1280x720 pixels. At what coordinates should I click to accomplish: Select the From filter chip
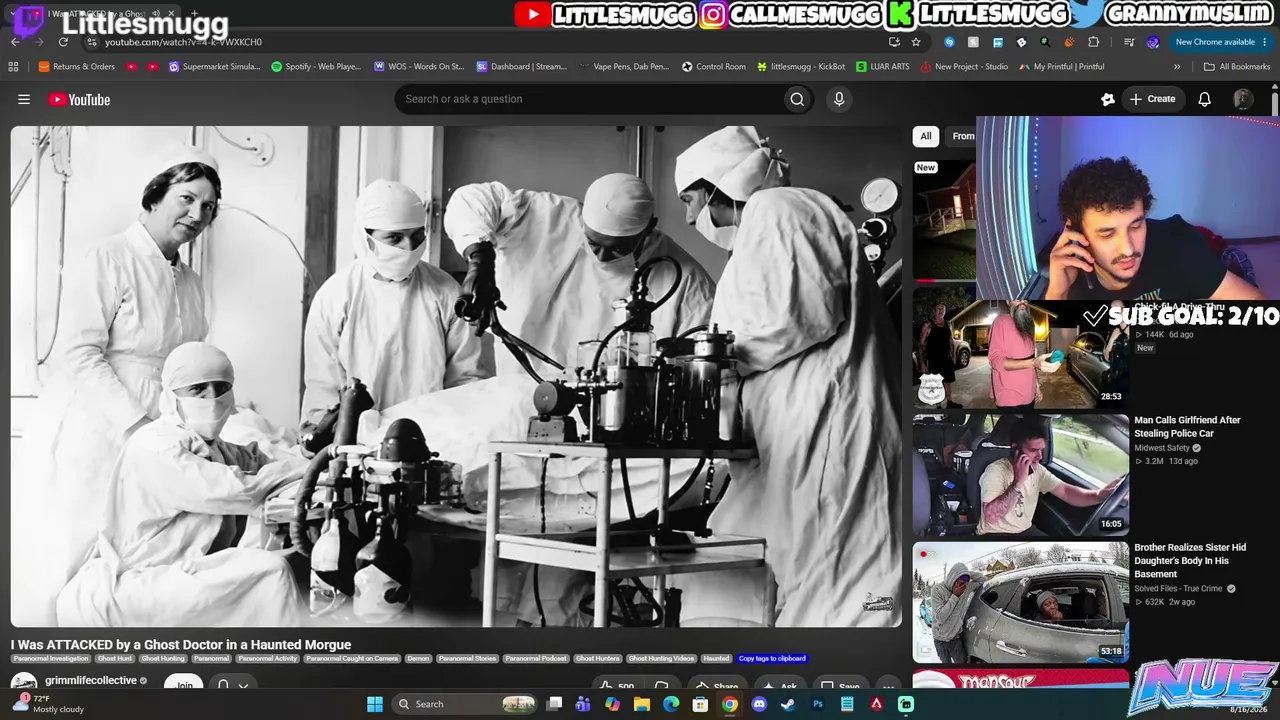coord(962,136)
